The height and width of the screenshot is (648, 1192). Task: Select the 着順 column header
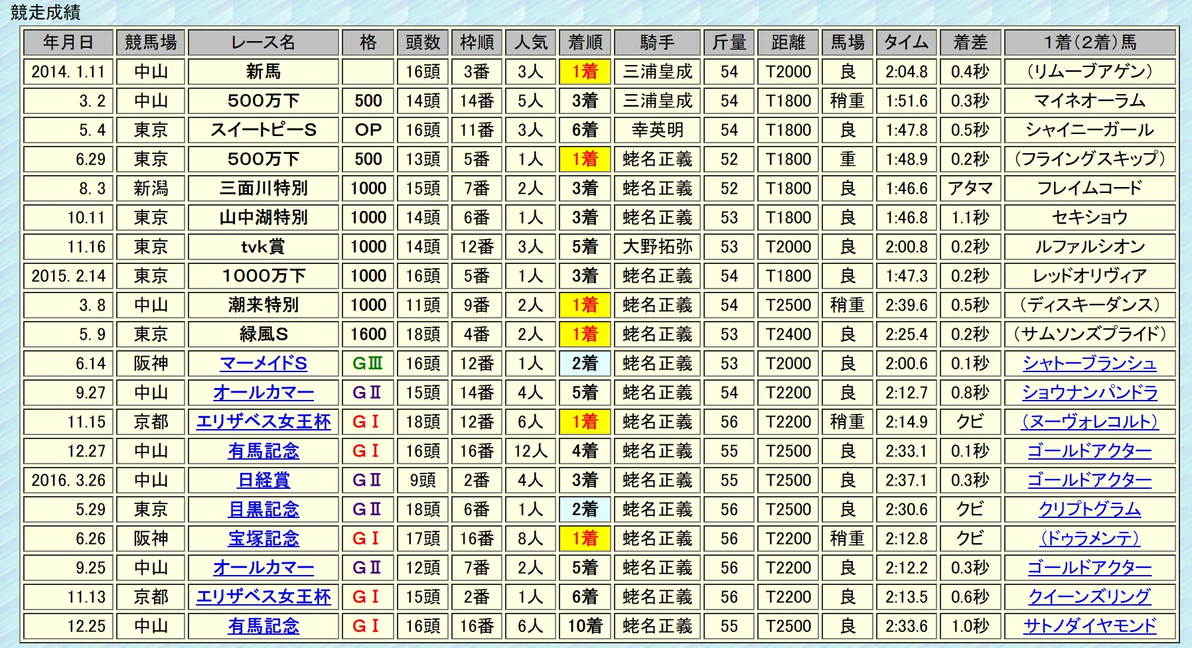click(585, 43)
